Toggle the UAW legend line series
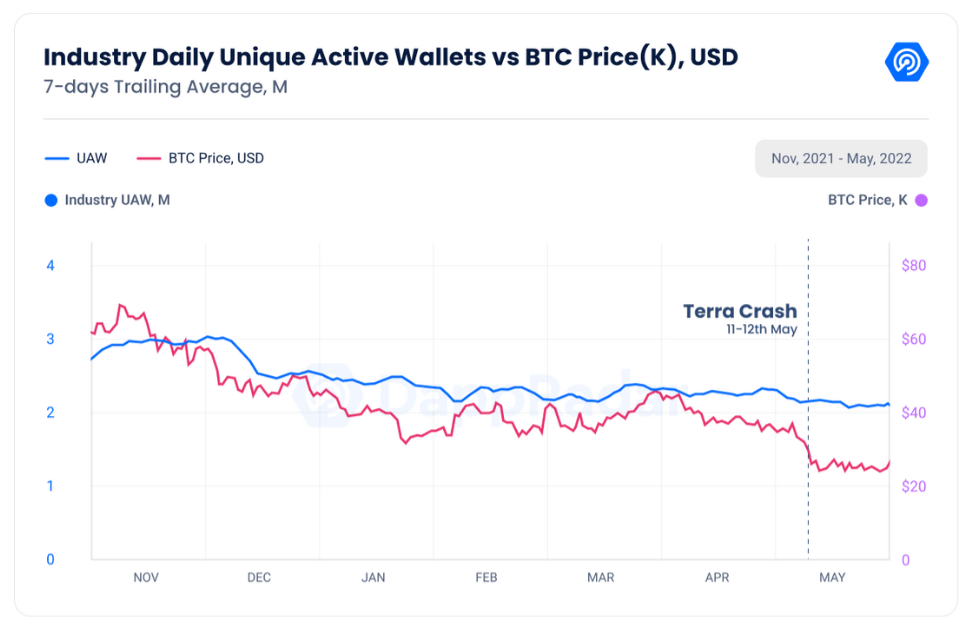The image size is (963, 628). click(76, 158)
